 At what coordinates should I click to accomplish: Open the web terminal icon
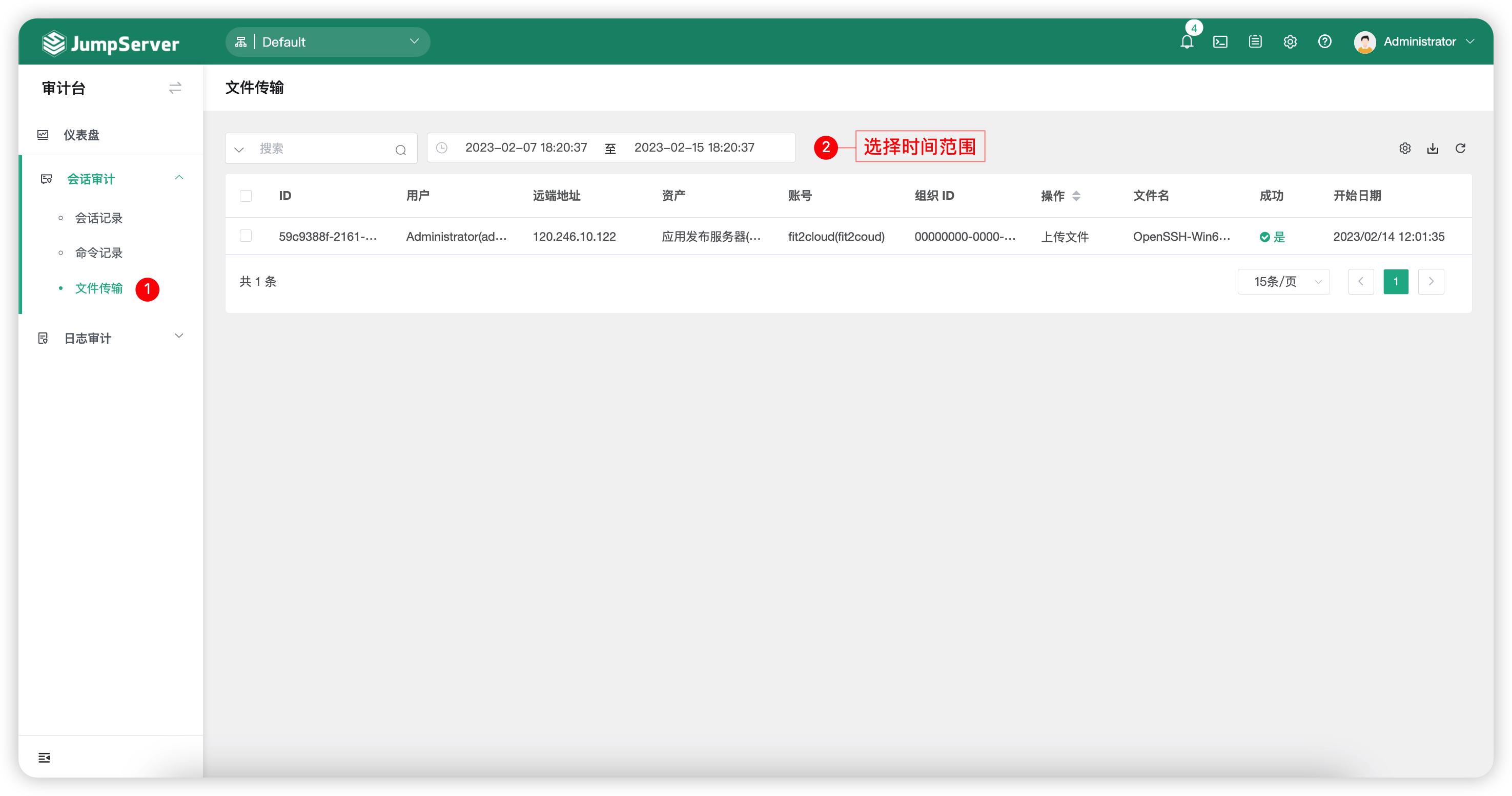1220,41
